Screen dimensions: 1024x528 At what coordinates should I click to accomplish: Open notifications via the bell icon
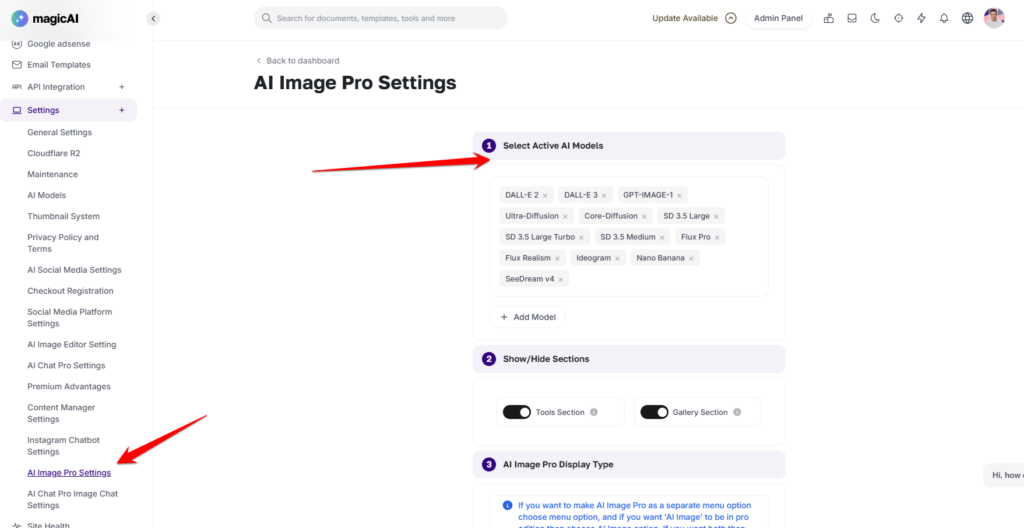(x=944, y=18)
